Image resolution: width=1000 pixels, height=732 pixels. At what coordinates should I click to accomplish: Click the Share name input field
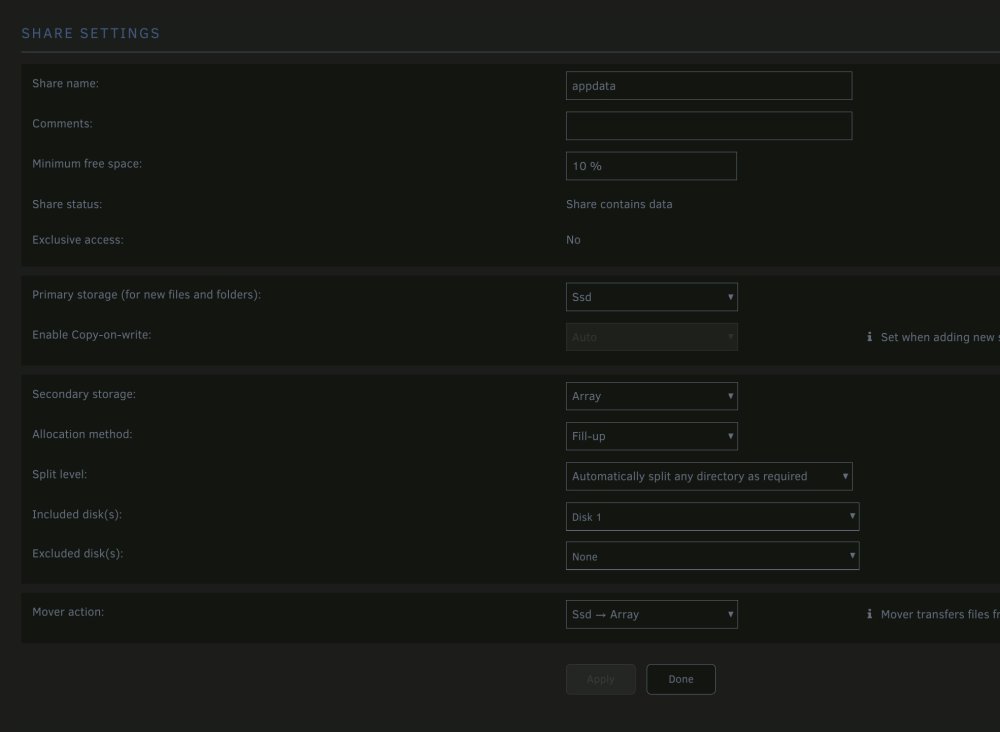(709, 85)
